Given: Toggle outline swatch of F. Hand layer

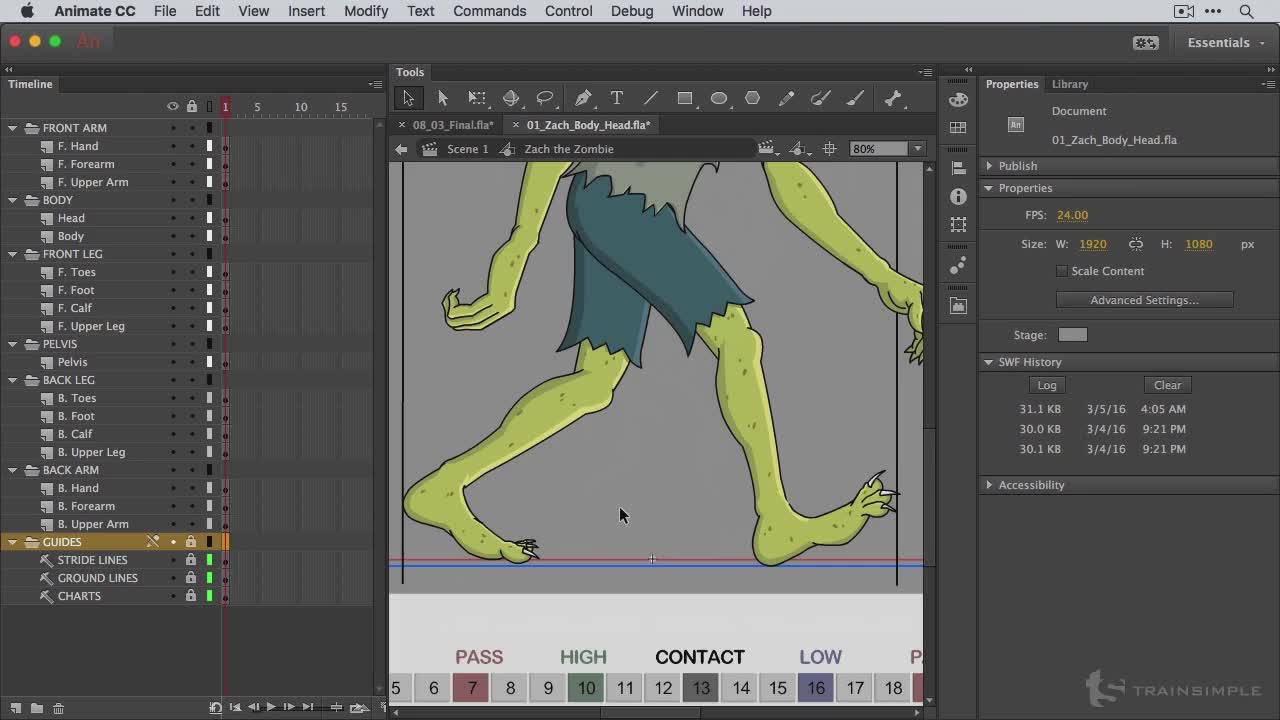Looking at the screenshot, I should click(209, 146).
